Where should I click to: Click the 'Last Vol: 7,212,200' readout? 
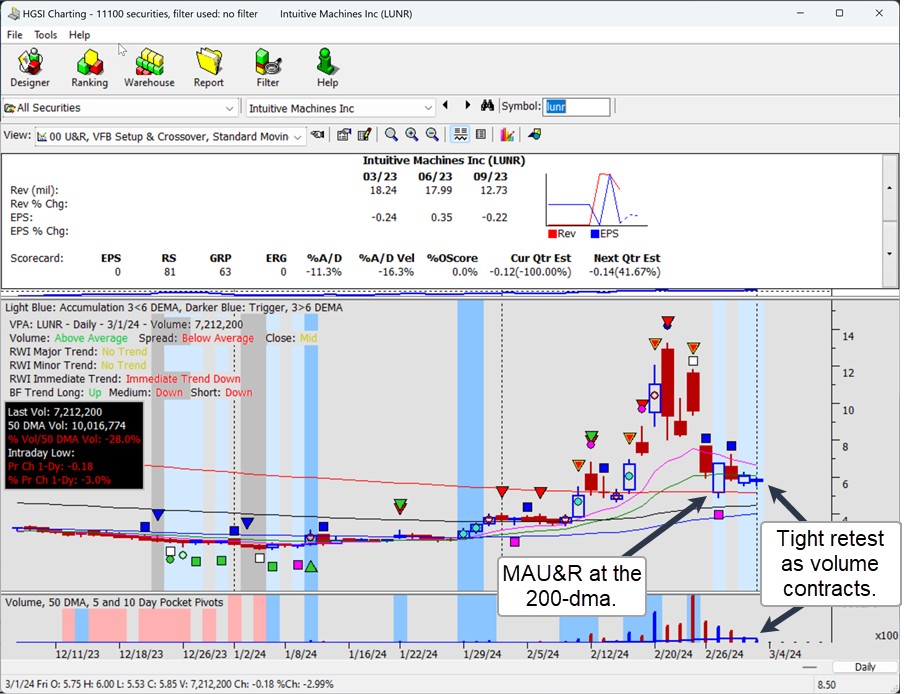click(x=55, y=412)
